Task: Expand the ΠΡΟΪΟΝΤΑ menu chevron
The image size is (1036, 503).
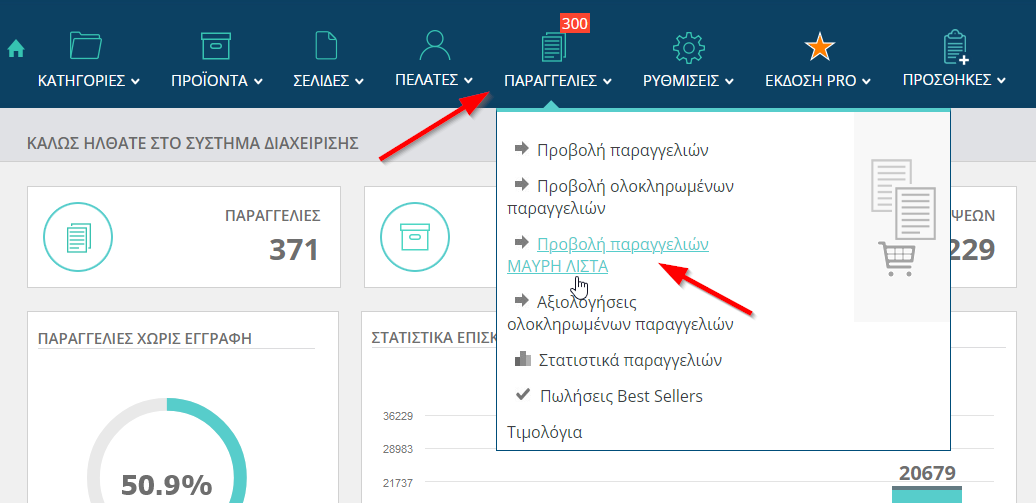Action: [258, 81]
